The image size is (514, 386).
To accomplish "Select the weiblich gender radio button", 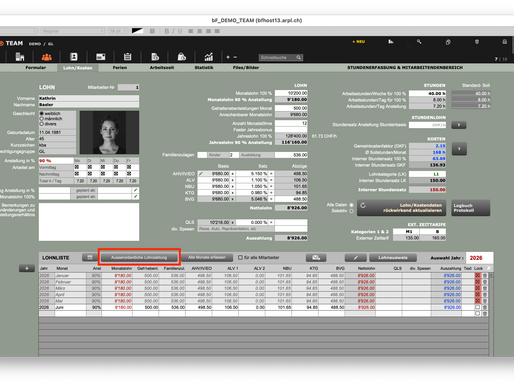I will (x=42, y=114).
